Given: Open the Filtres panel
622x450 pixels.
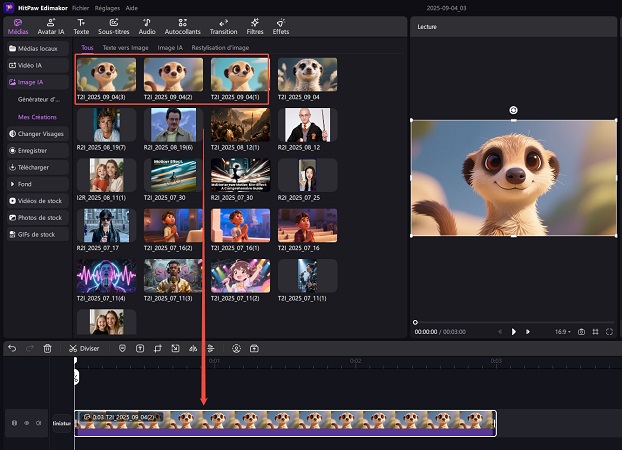Looking at the screenshot, I should pos(255,27).
